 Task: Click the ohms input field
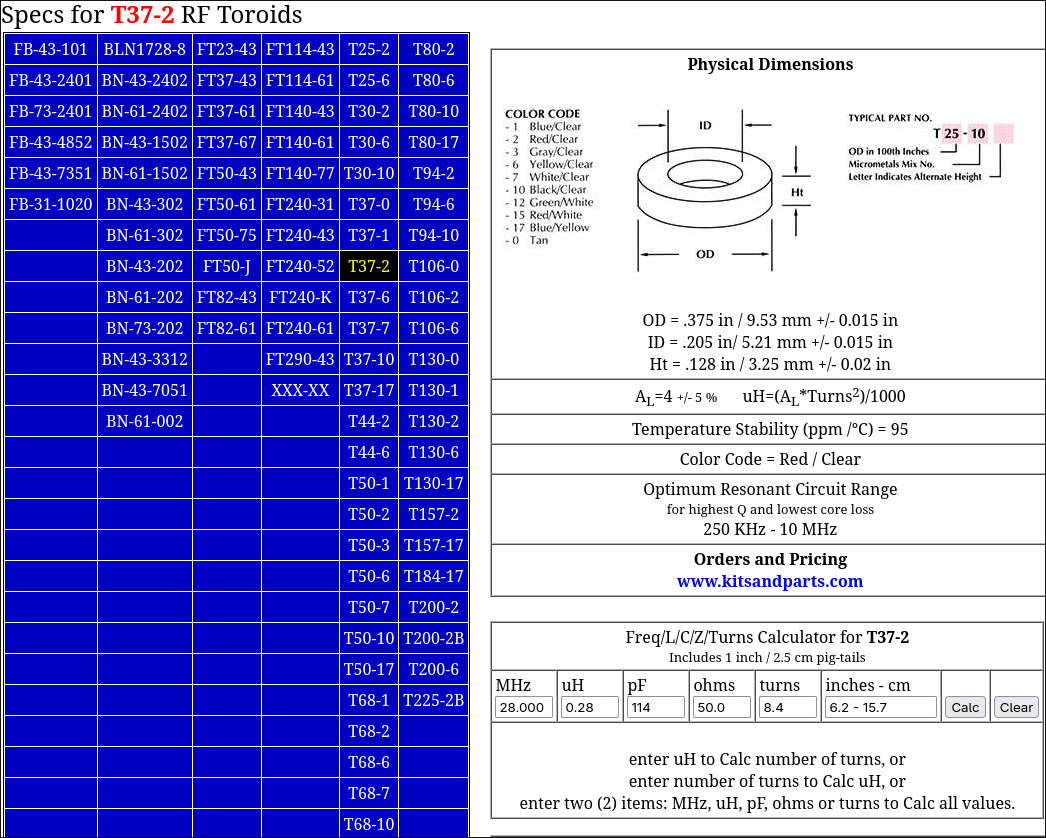tap(721, 707)
